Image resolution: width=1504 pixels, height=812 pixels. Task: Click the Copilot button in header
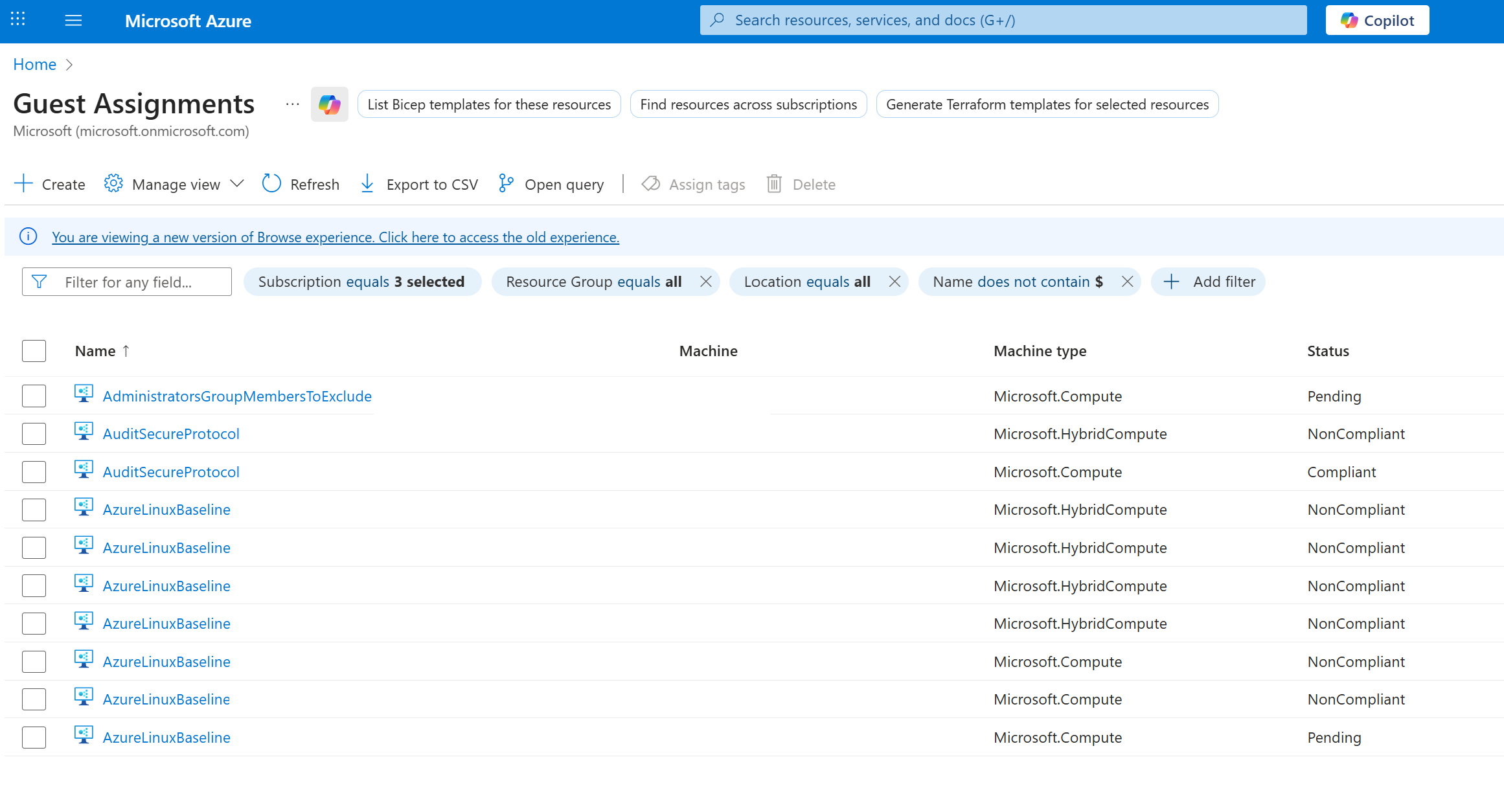tap(1377, 20)
